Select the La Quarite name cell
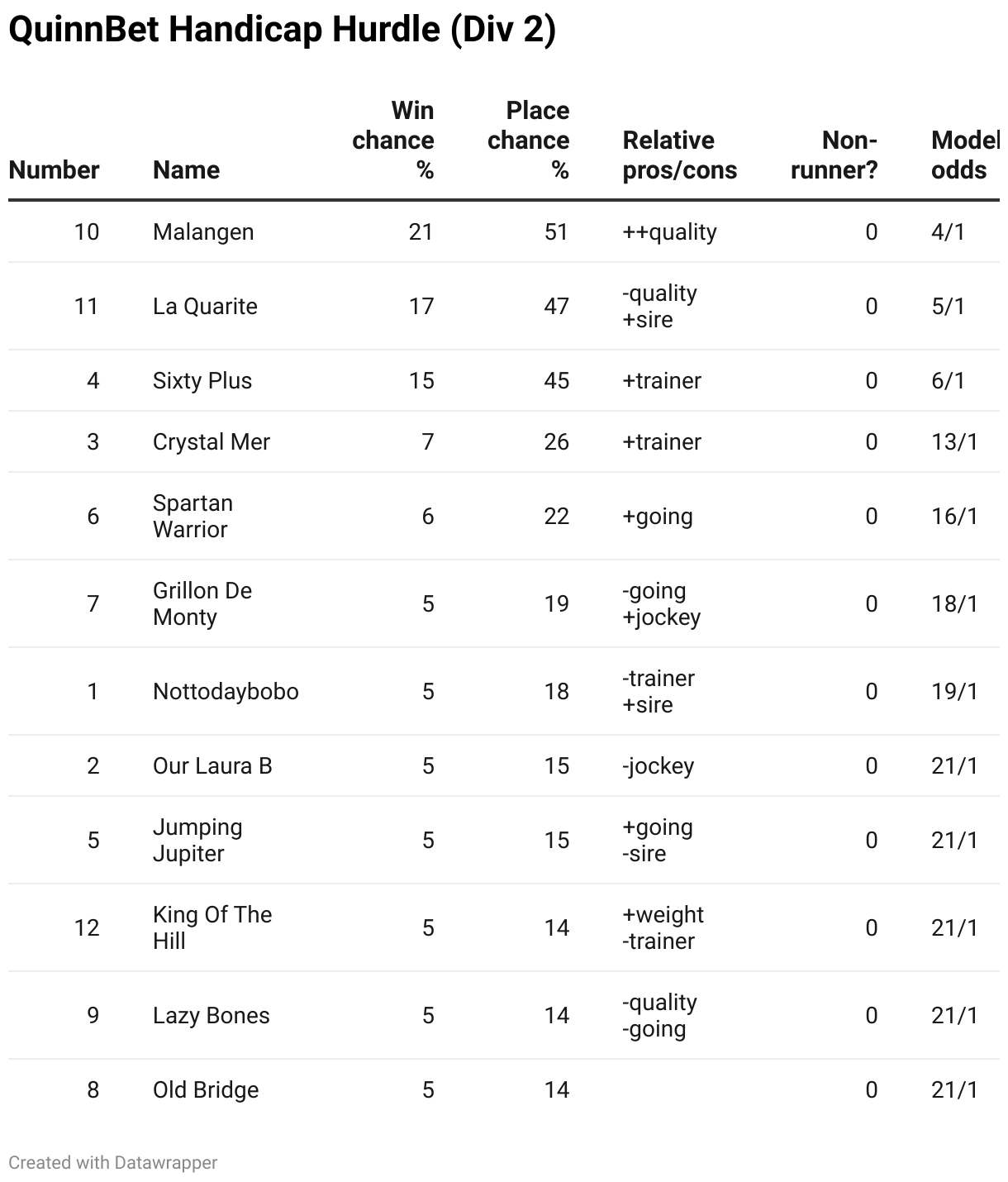Image resolution: width=1008 pixels, height=1182 pixels. point(205,306)
